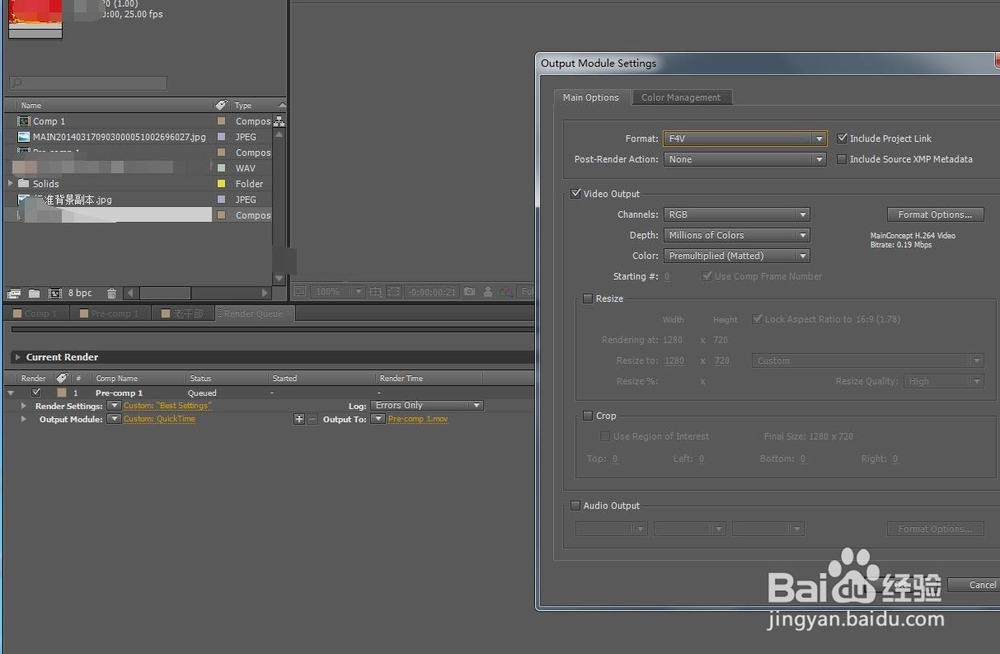Click the Interpret Footage icon in Project panel

click(14, 294)
